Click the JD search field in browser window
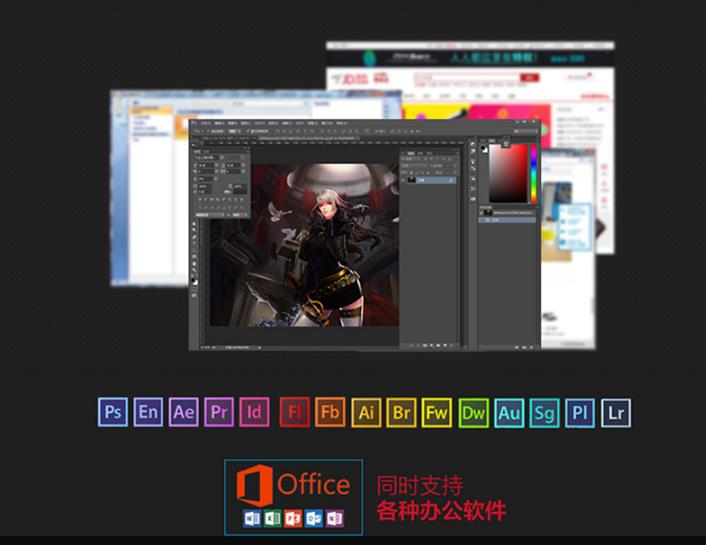Viewport: 706px width, 545px height. click(467, 78)
